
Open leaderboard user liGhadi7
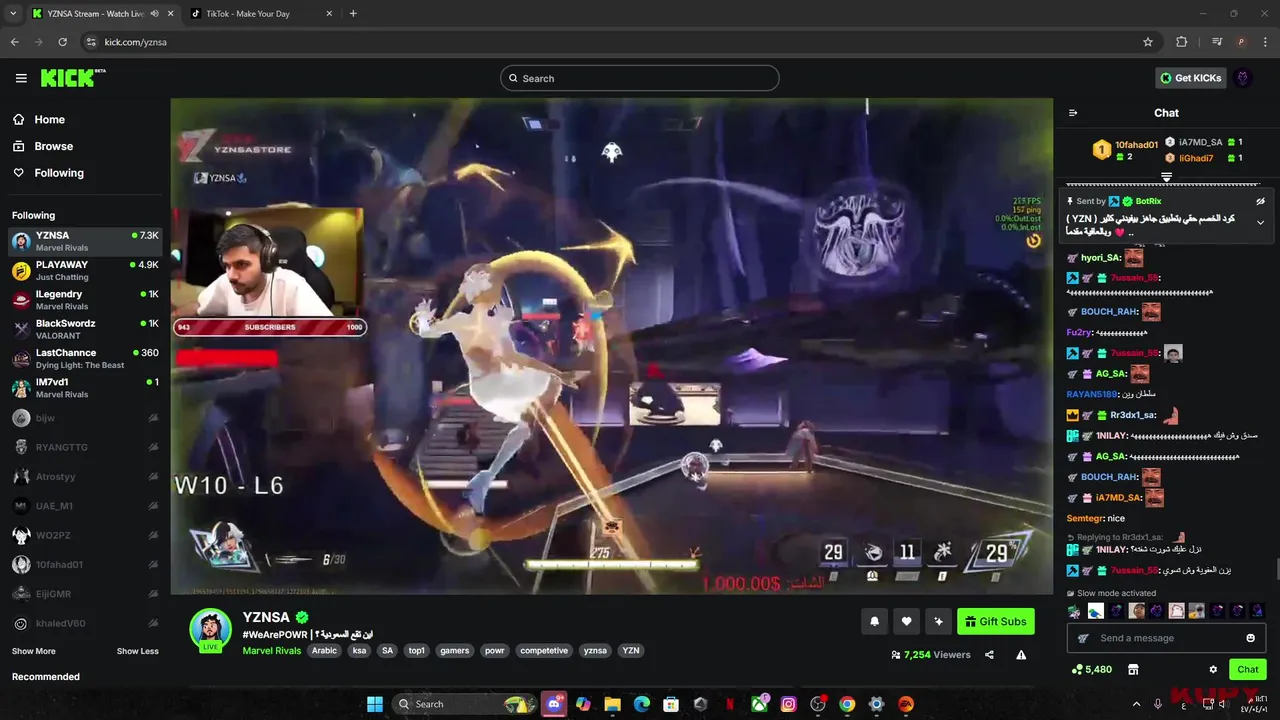[1196, 158]
